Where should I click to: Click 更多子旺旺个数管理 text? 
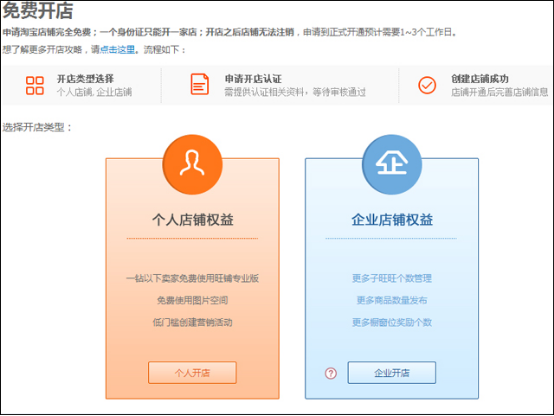pos(392,278)
